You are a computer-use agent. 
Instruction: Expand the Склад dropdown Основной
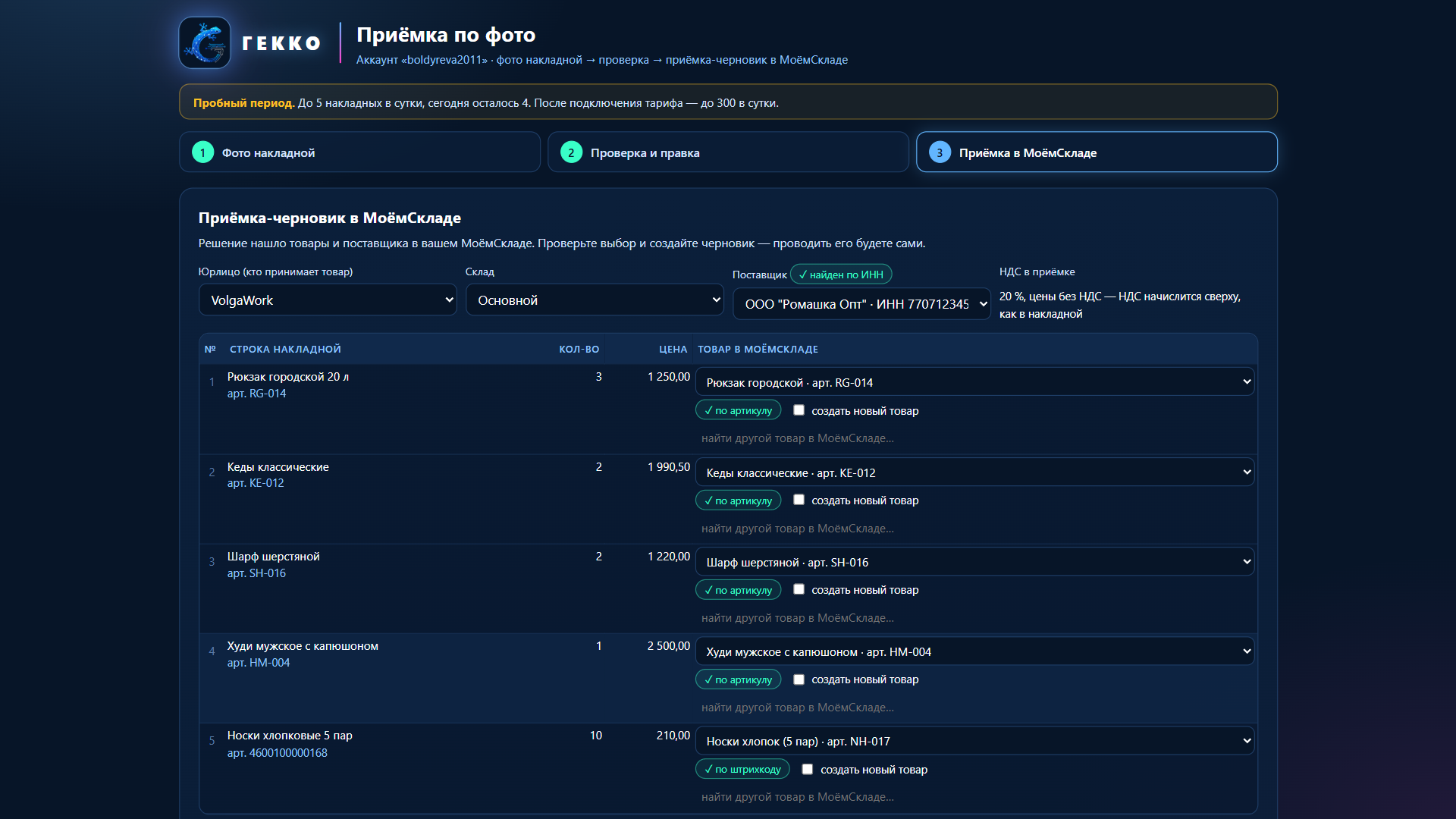(595, 300)
